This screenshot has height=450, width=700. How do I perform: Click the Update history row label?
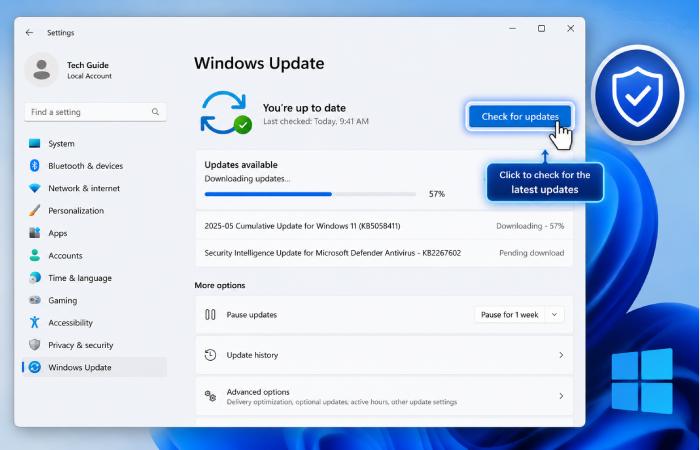point(252,355)
